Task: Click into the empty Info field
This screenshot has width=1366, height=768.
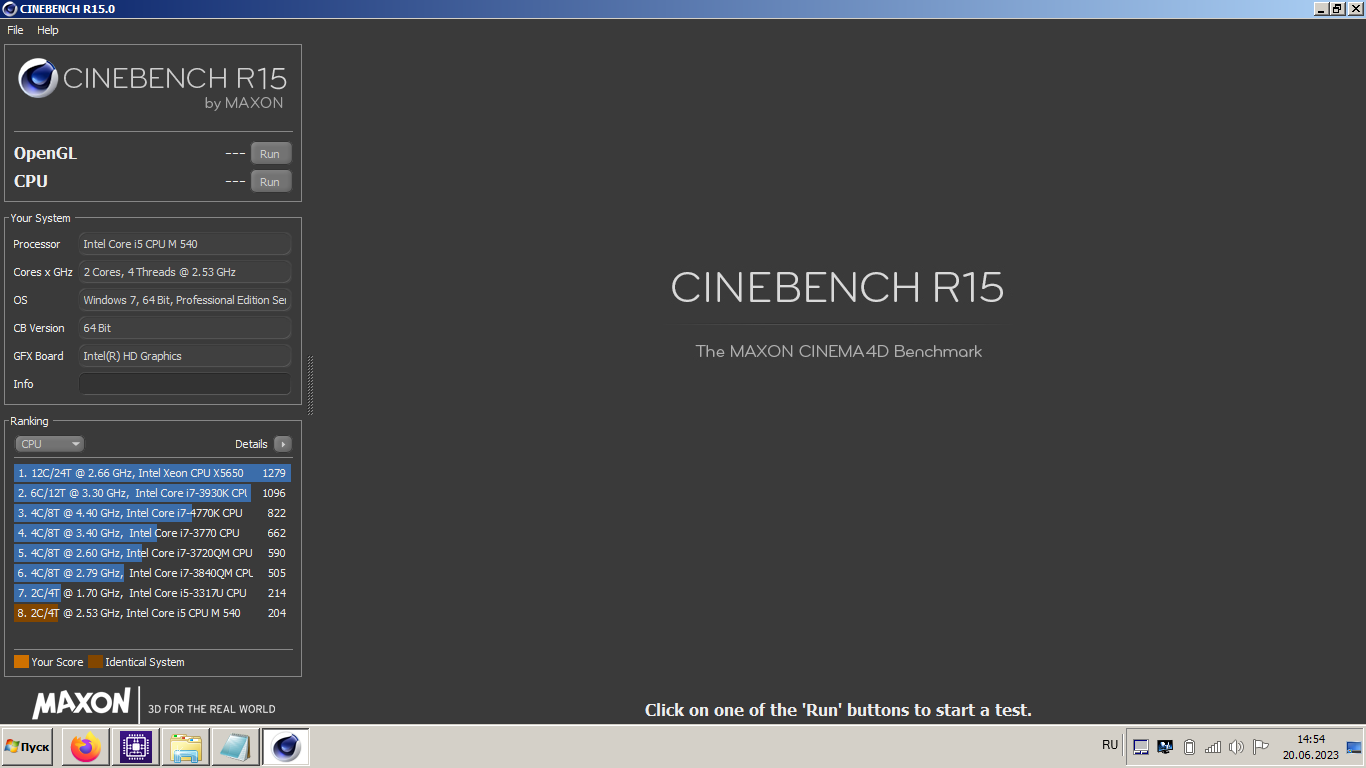Action: click(x=185, y=384)
